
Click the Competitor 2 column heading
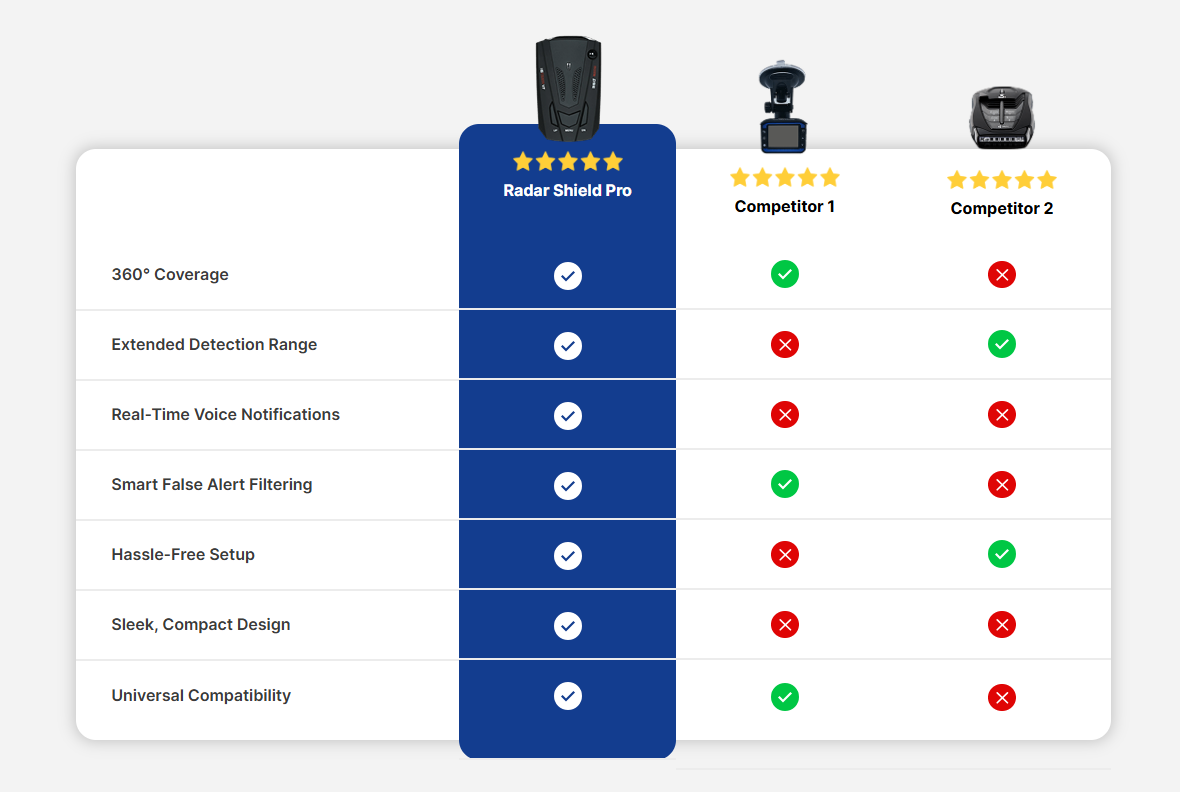point(1002,209)
